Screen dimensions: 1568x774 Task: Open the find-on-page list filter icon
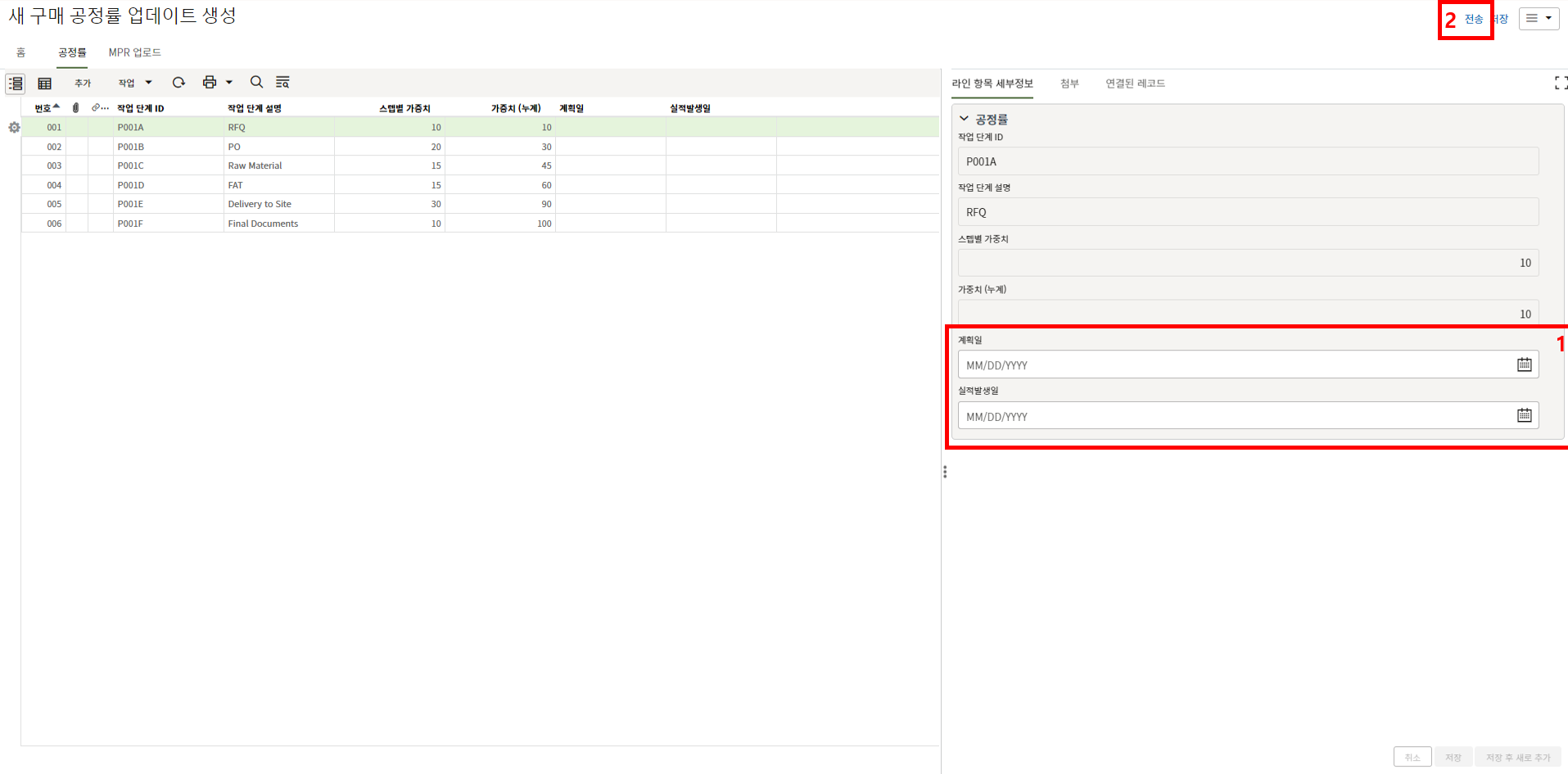pyautogui.click(x=282, y=83)
